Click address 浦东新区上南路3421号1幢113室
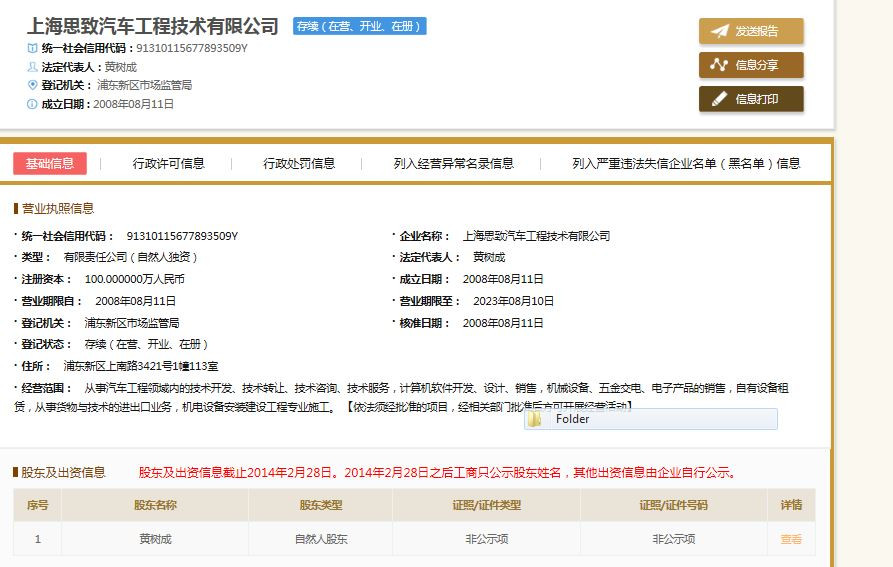Screen dimensions: 893x567 coord(141,366)
